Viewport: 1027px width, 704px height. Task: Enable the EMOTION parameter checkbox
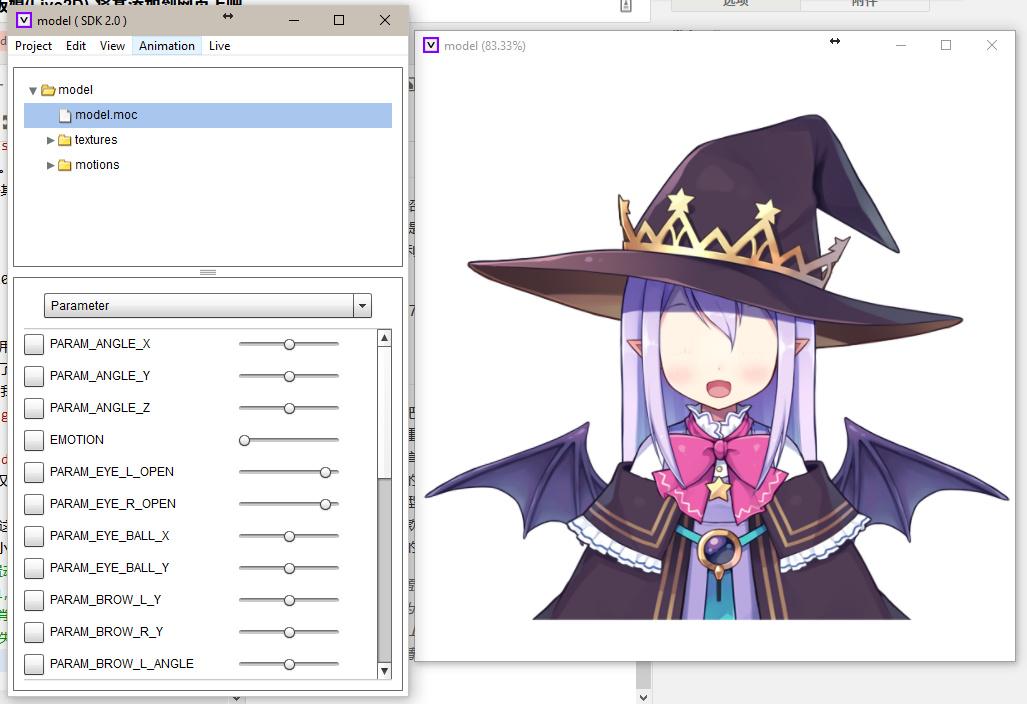[34, 440]
